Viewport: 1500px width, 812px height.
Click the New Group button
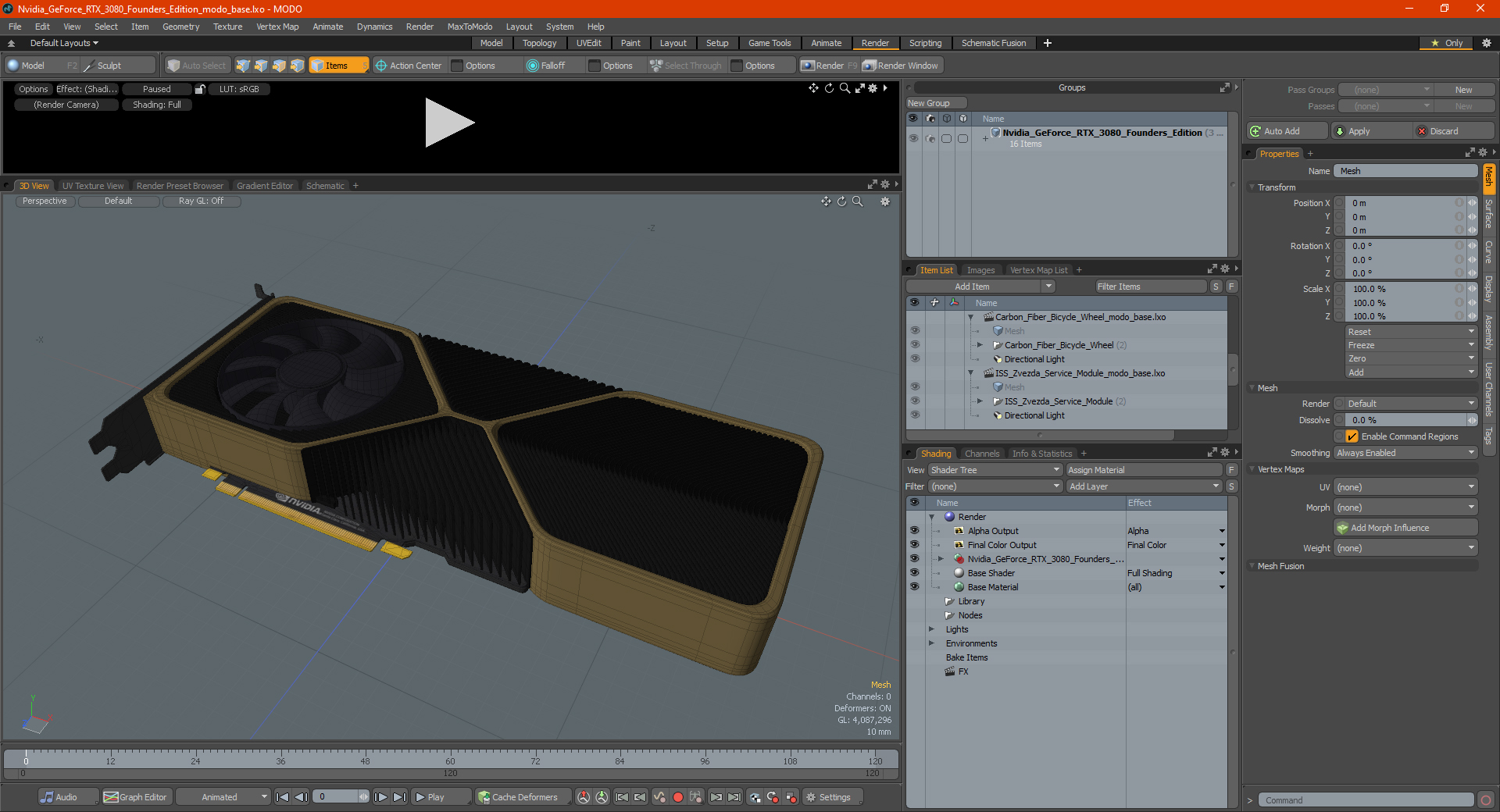(936, 103)
